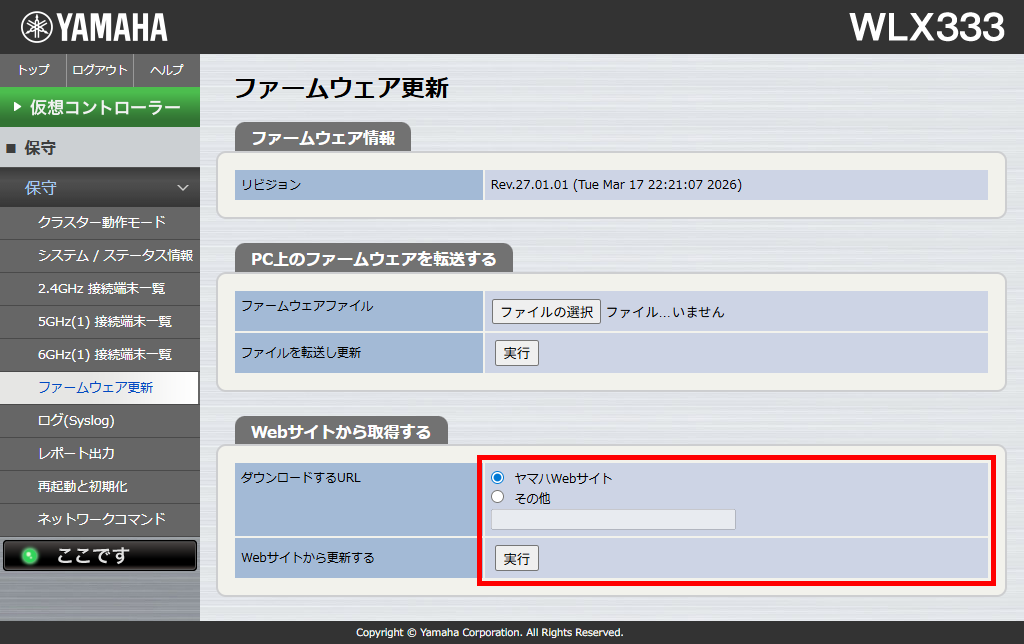Open ヘルプ help tab

pyautogui.click(x=167, y=70)
